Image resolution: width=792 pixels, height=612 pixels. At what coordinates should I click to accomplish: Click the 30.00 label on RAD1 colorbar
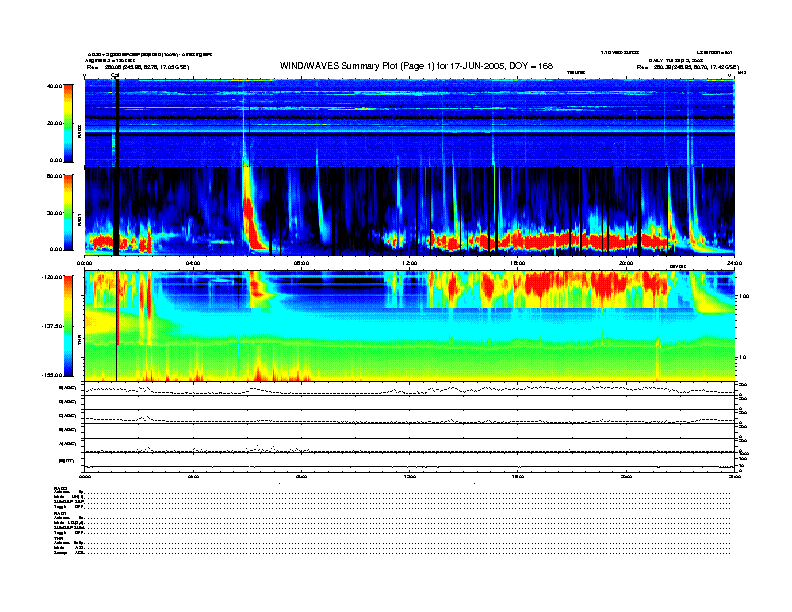[x=55, y=213]
